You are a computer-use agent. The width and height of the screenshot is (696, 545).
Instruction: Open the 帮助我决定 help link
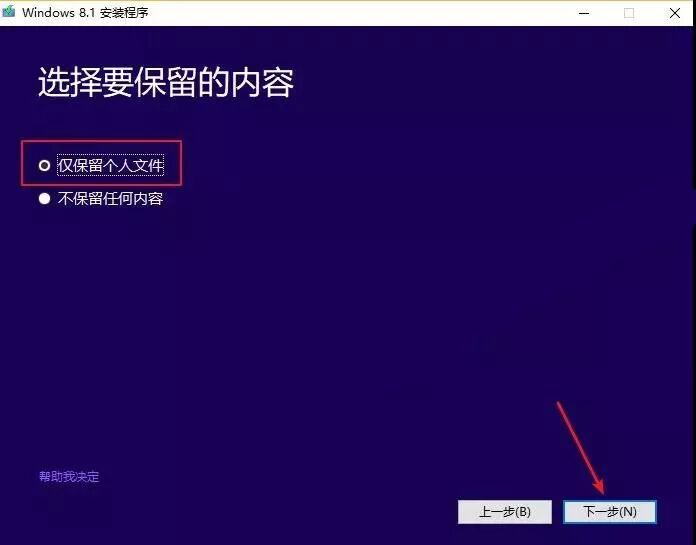coord(69,477)
